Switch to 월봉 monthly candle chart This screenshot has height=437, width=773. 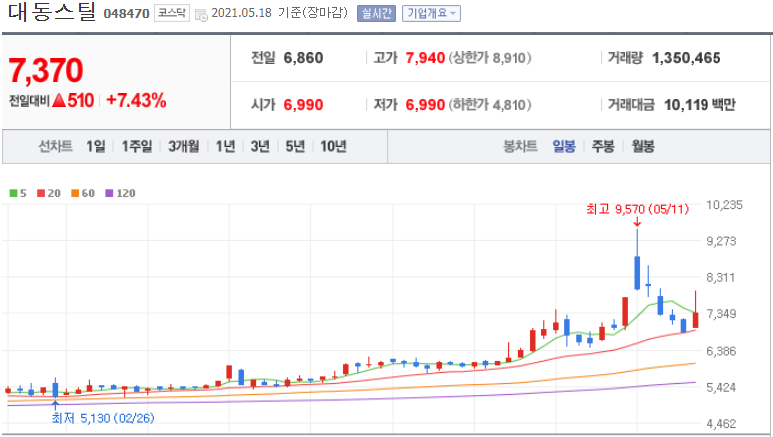click(x=643, y=146)
